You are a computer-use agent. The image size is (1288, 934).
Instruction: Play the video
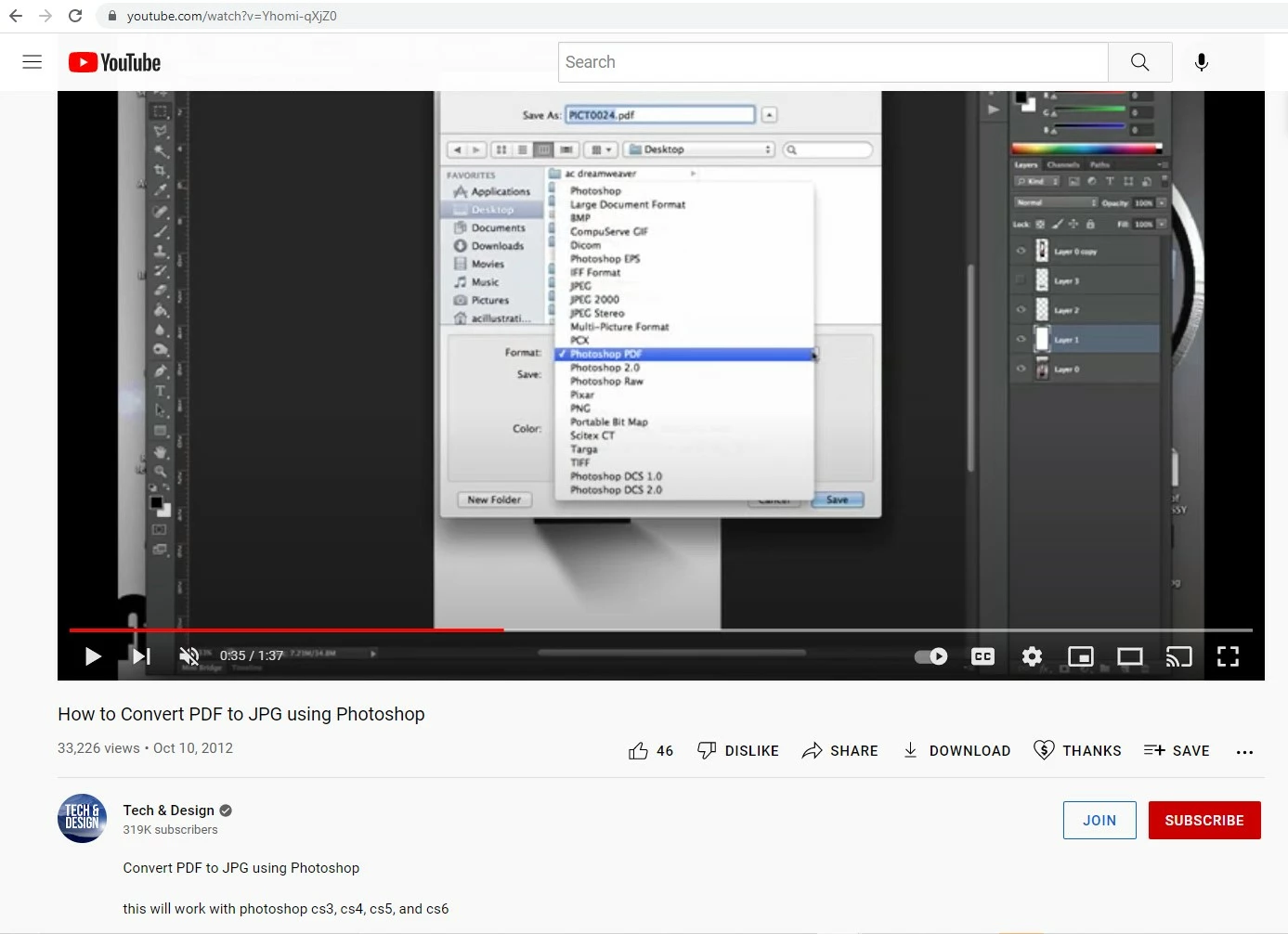pyautogui.click(x=93, y=656)
